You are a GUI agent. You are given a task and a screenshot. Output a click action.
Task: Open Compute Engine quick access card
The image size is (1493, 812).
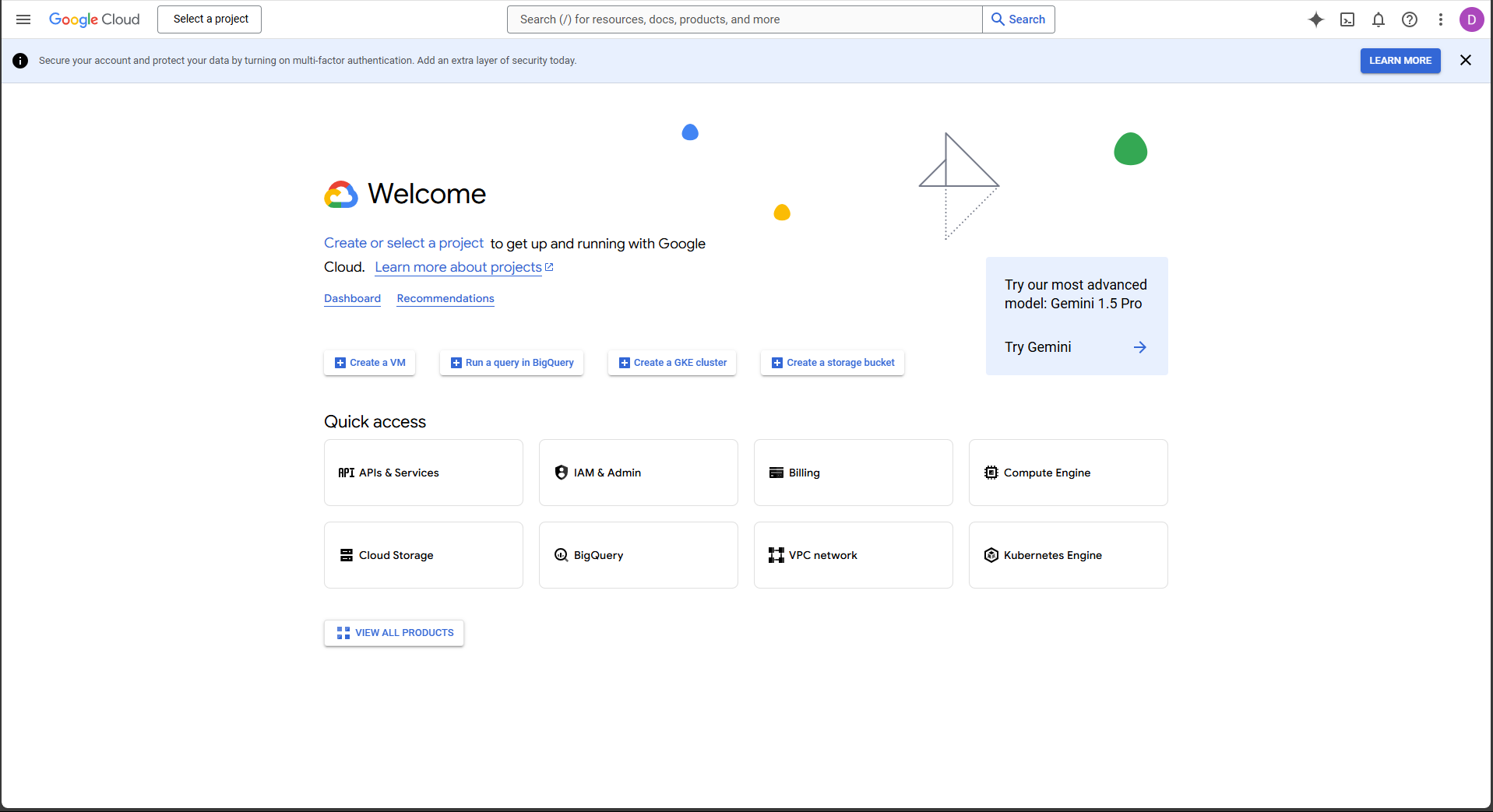[1069, 473]
